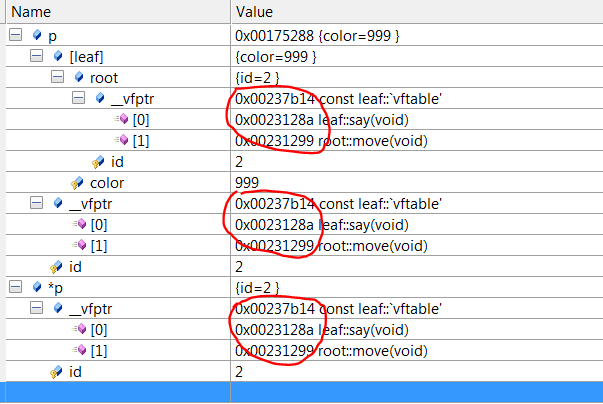Select value 2 of root's id
603x404 pixels.
pos(239,162)
